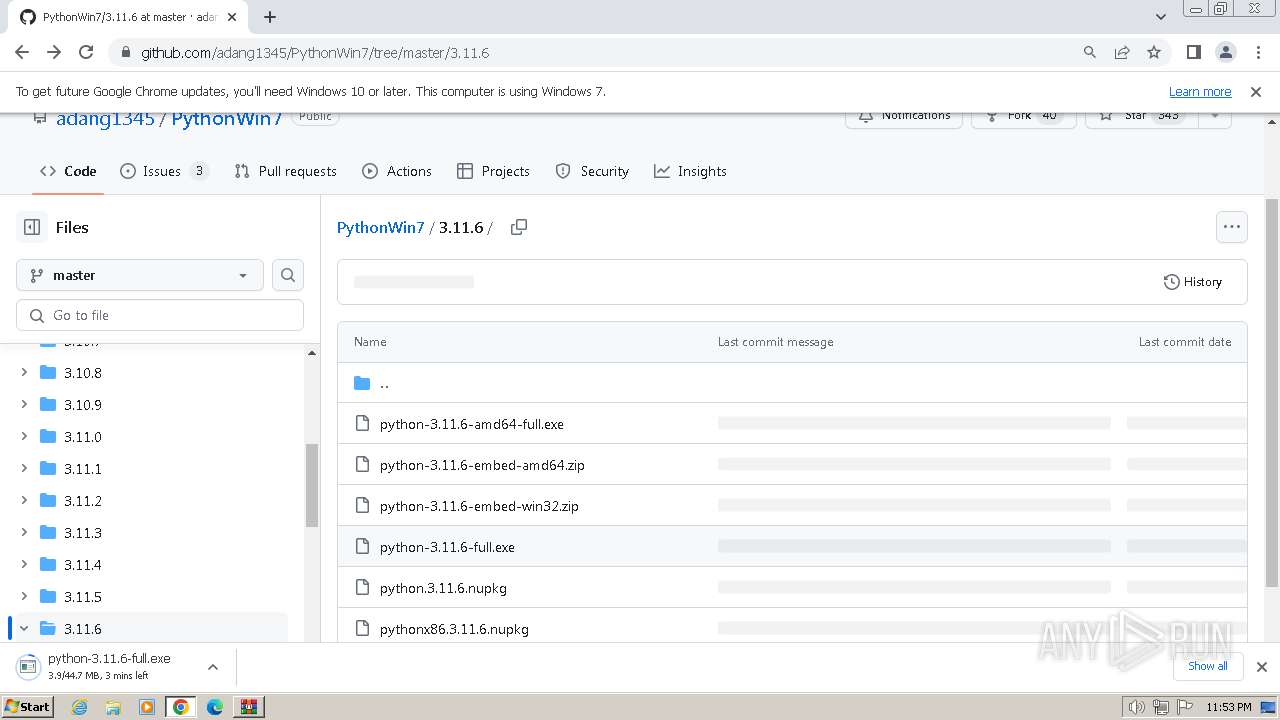The width and height of the screenshot is (1280, 720).
Task: Open Internet Explorer from taskbar
Action: (80, 707)
